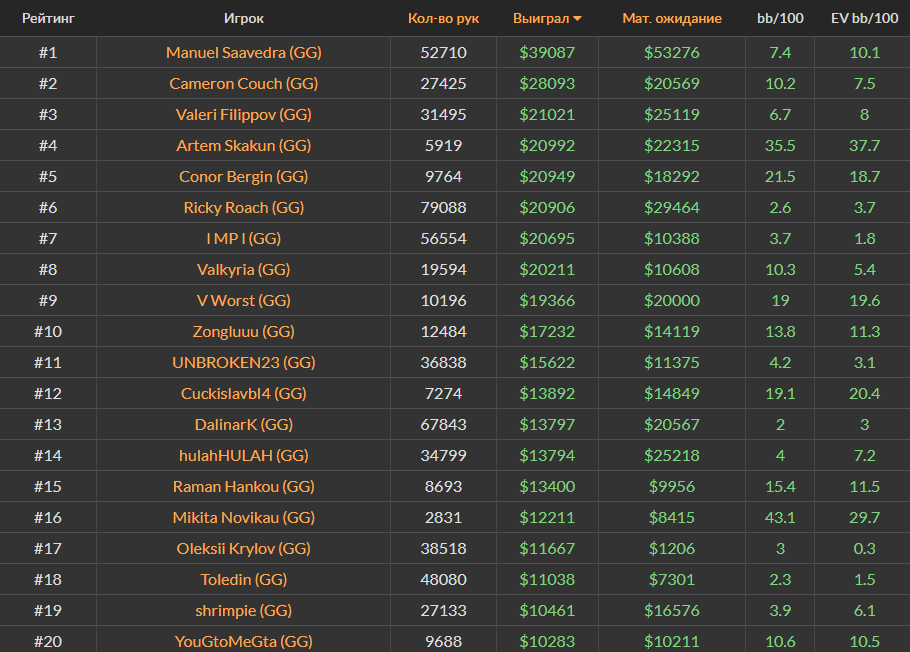
Task: Open Artem Skakun (GG) profile
Action: [x=244, y=145]
